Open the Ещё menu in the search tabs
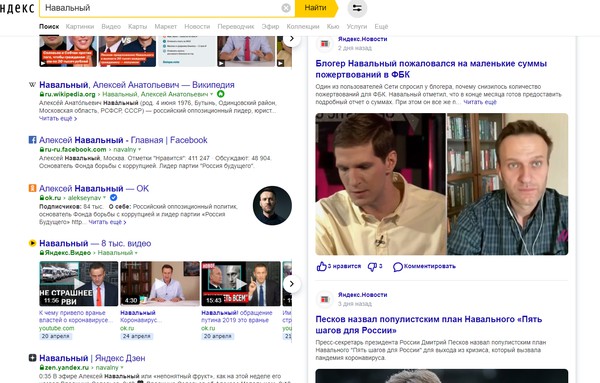The image size is (600, 383). click(x=381, y=26)
